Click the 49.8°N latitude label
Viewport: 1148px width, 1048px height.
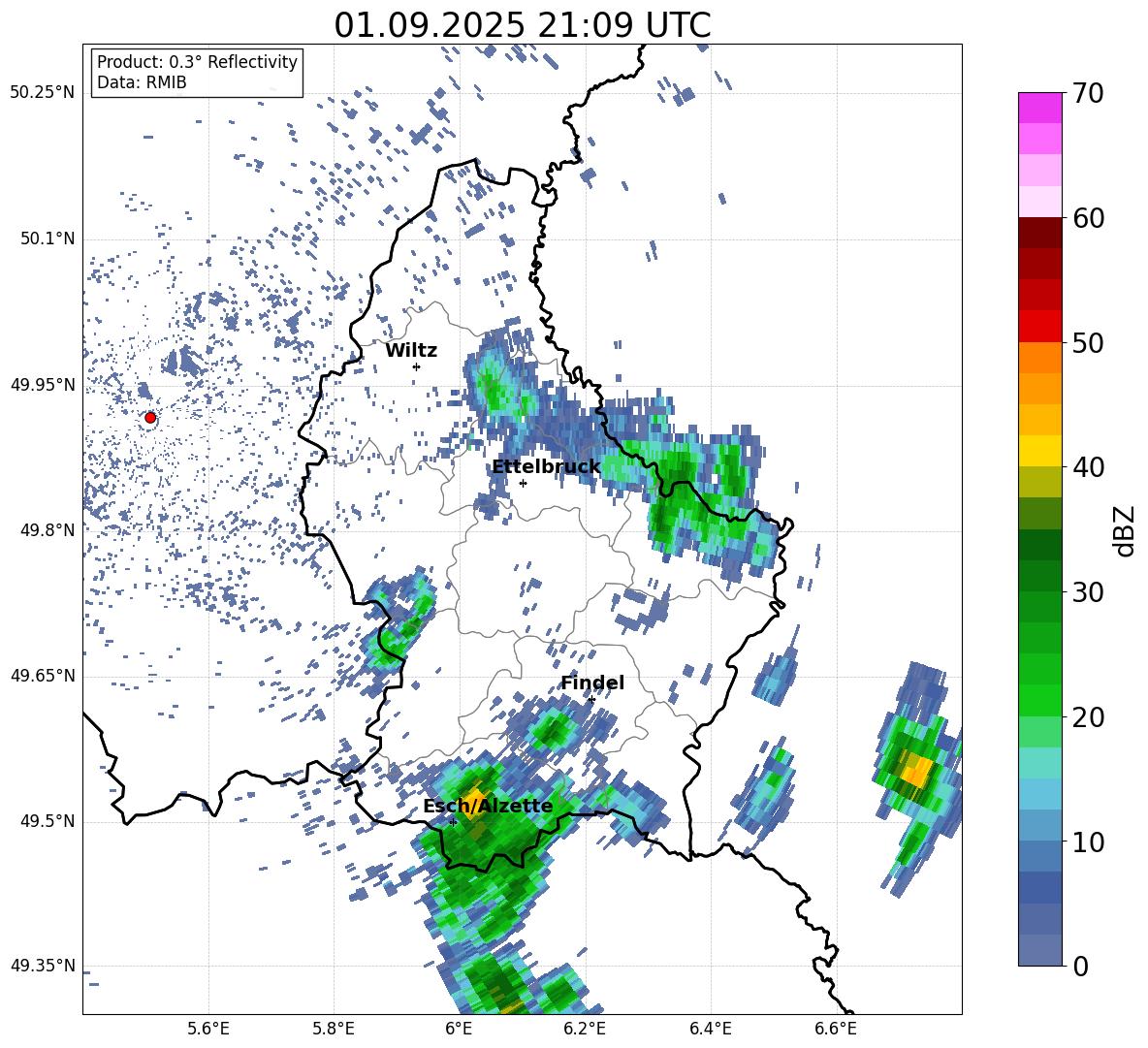click(x=48, y=530)
